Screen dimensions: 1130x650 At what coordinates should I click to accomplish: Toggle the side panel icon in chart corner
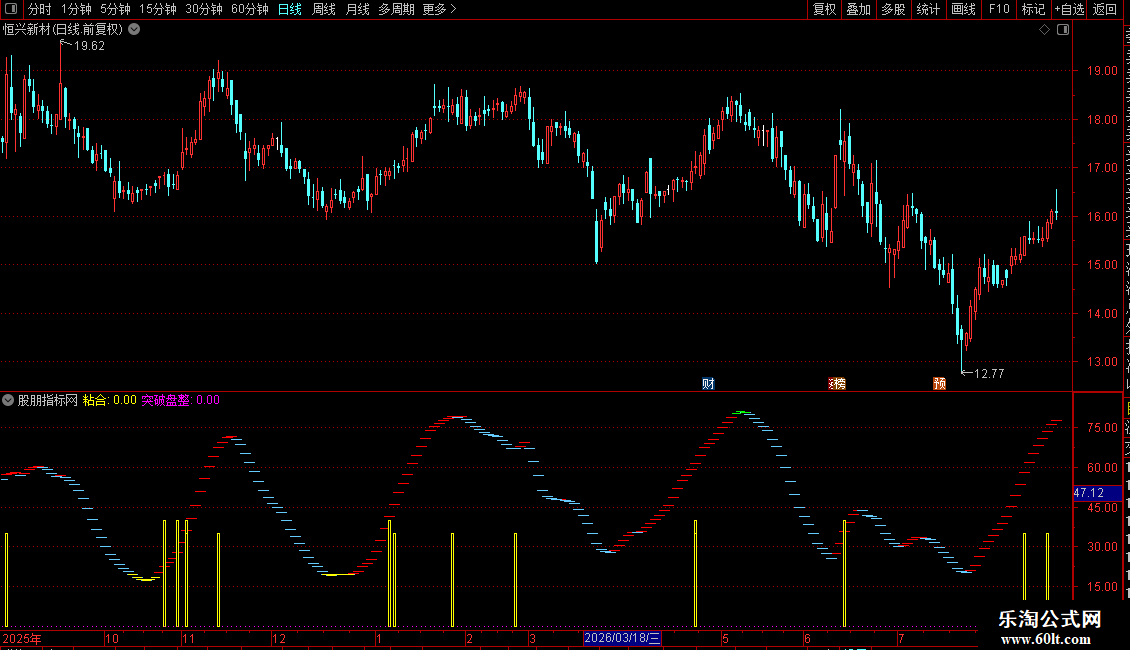(x=1063, y=30)
